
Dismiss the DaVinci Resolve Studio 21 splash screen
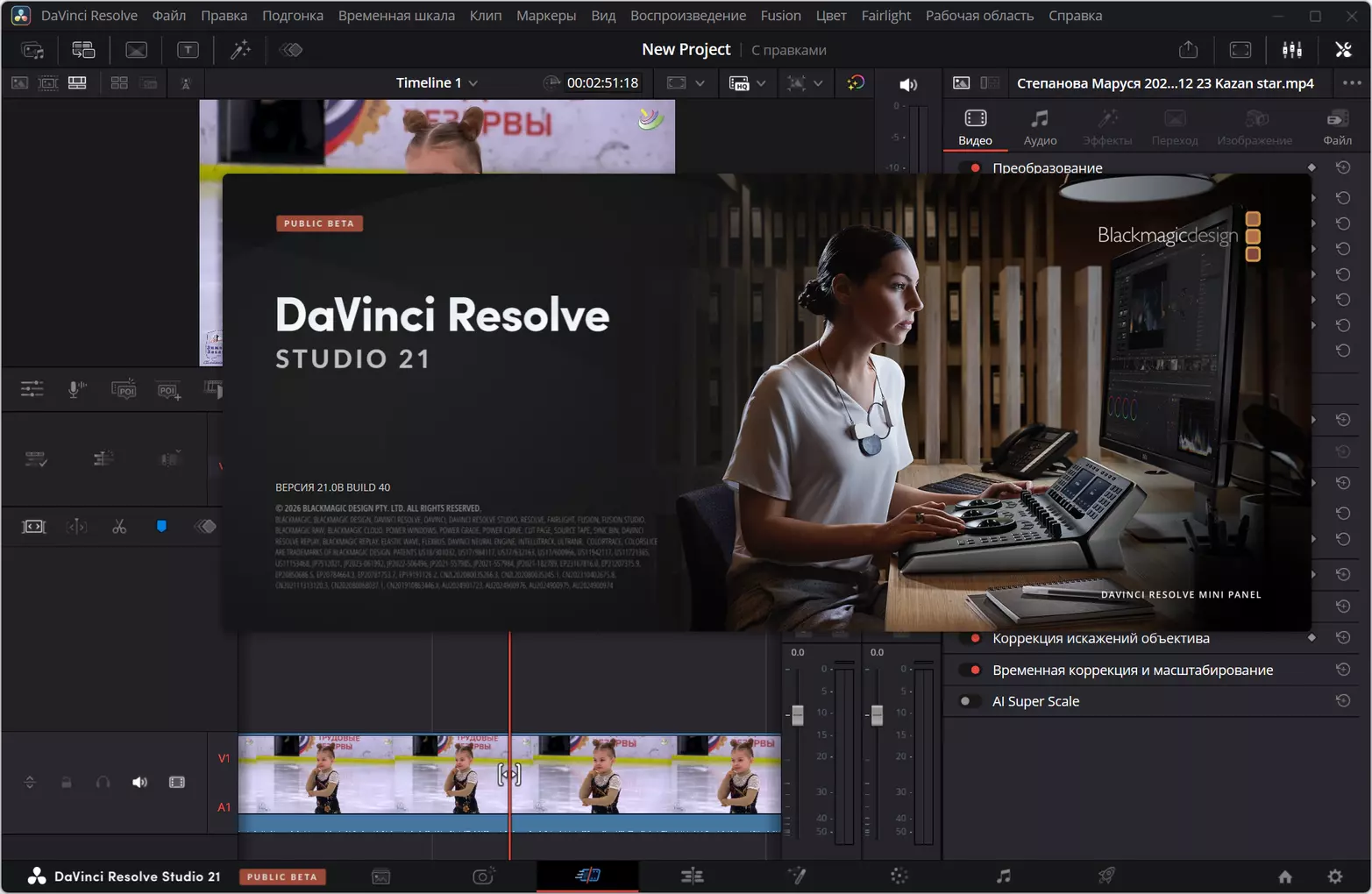[x=767, y=402]
